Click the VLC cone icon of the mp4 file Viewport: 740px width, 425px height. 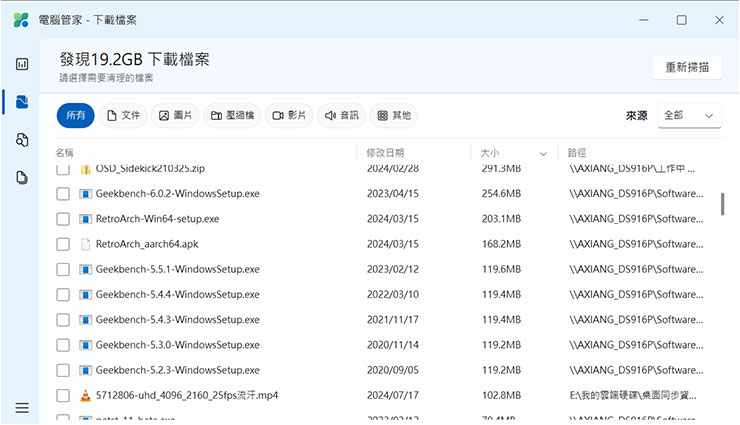click(x=85, y=395)
